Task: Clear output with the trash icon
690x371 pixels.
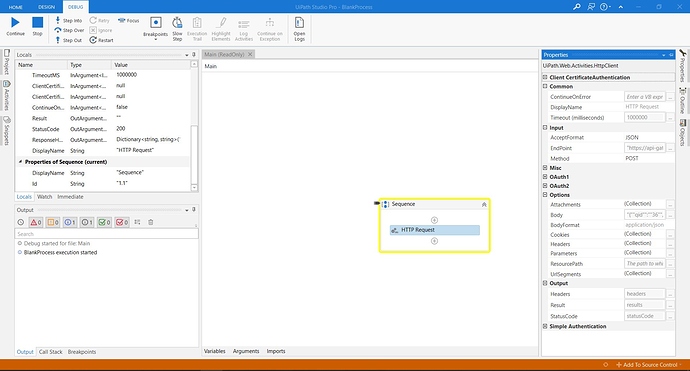Action: [150, 222]
